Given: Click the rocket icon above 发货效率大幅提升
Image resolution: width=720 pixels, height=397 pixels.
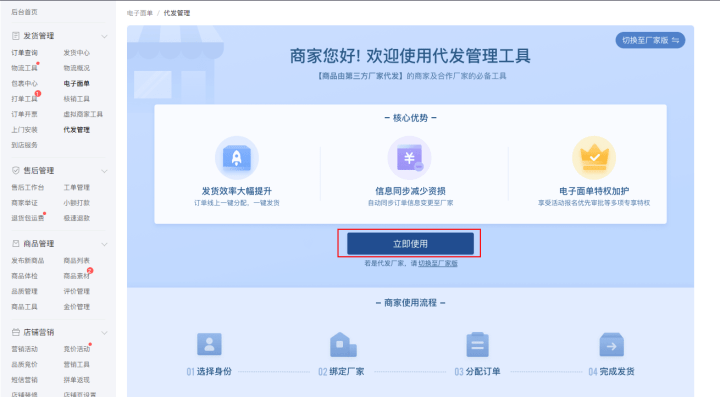Looking at the screenshot, I should pos(236,158).
